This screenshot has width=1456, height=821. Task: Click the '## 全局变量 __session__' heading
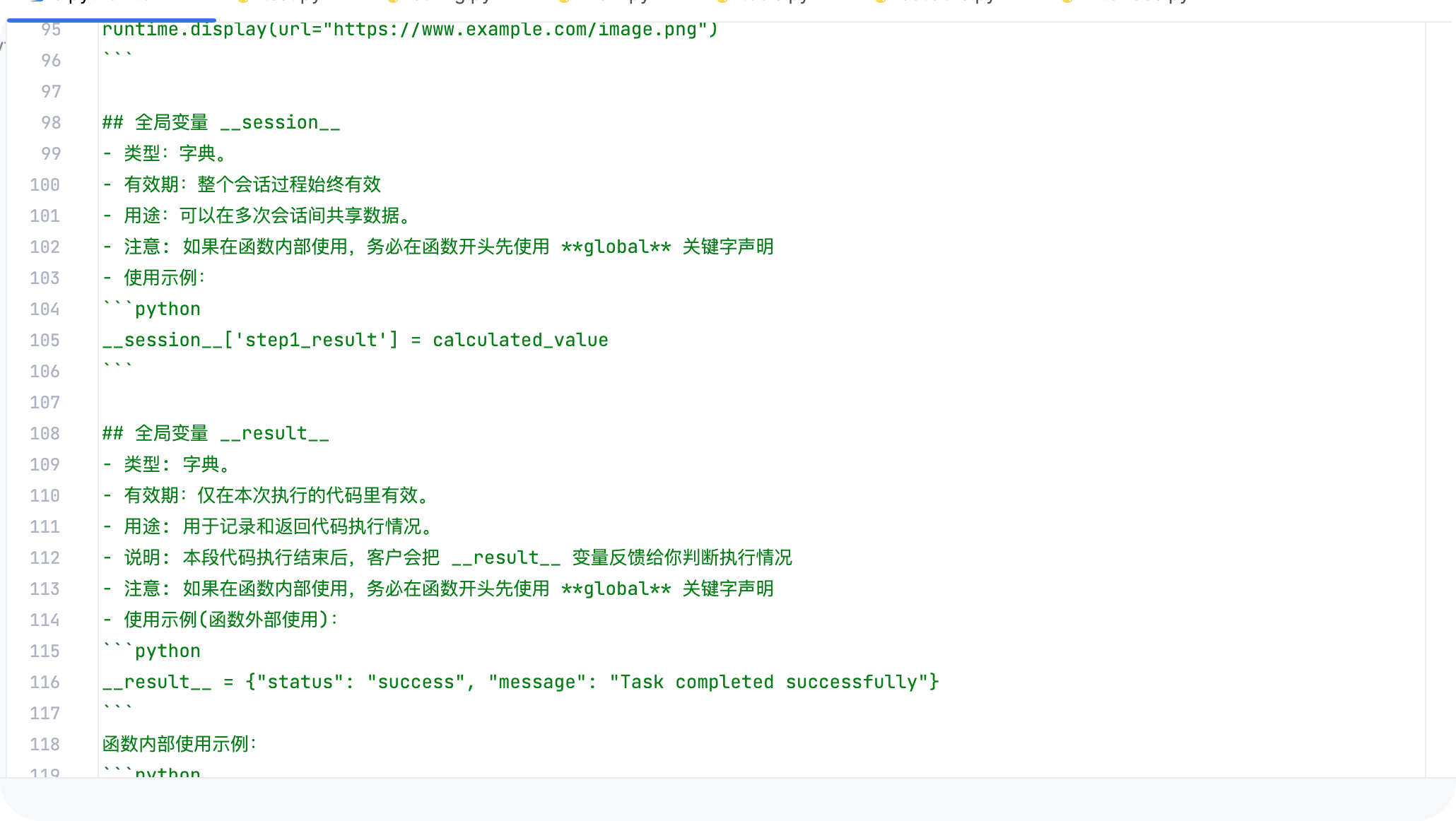tap(221, 122)
